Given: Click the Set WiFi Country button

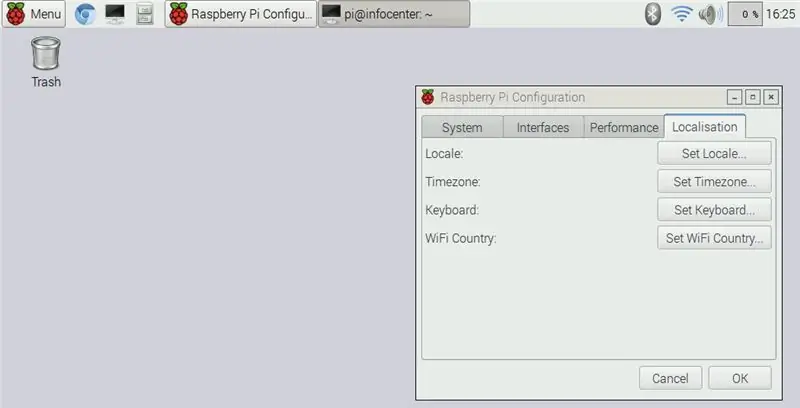Looking at the screenshot, I should (x=714, y=238).
